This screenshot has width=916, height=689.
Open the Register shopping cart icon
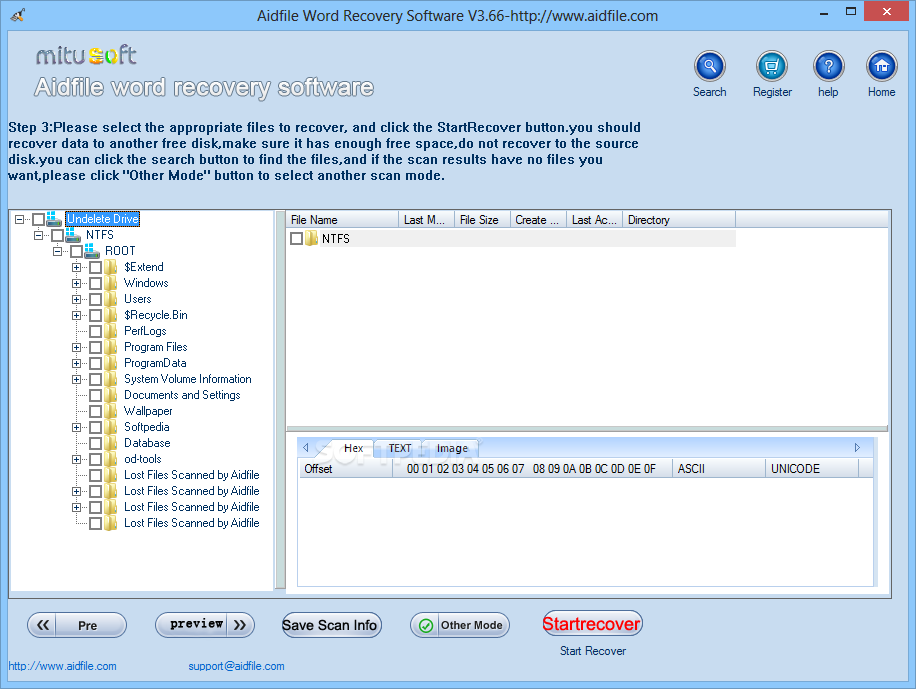click(772, 66)
